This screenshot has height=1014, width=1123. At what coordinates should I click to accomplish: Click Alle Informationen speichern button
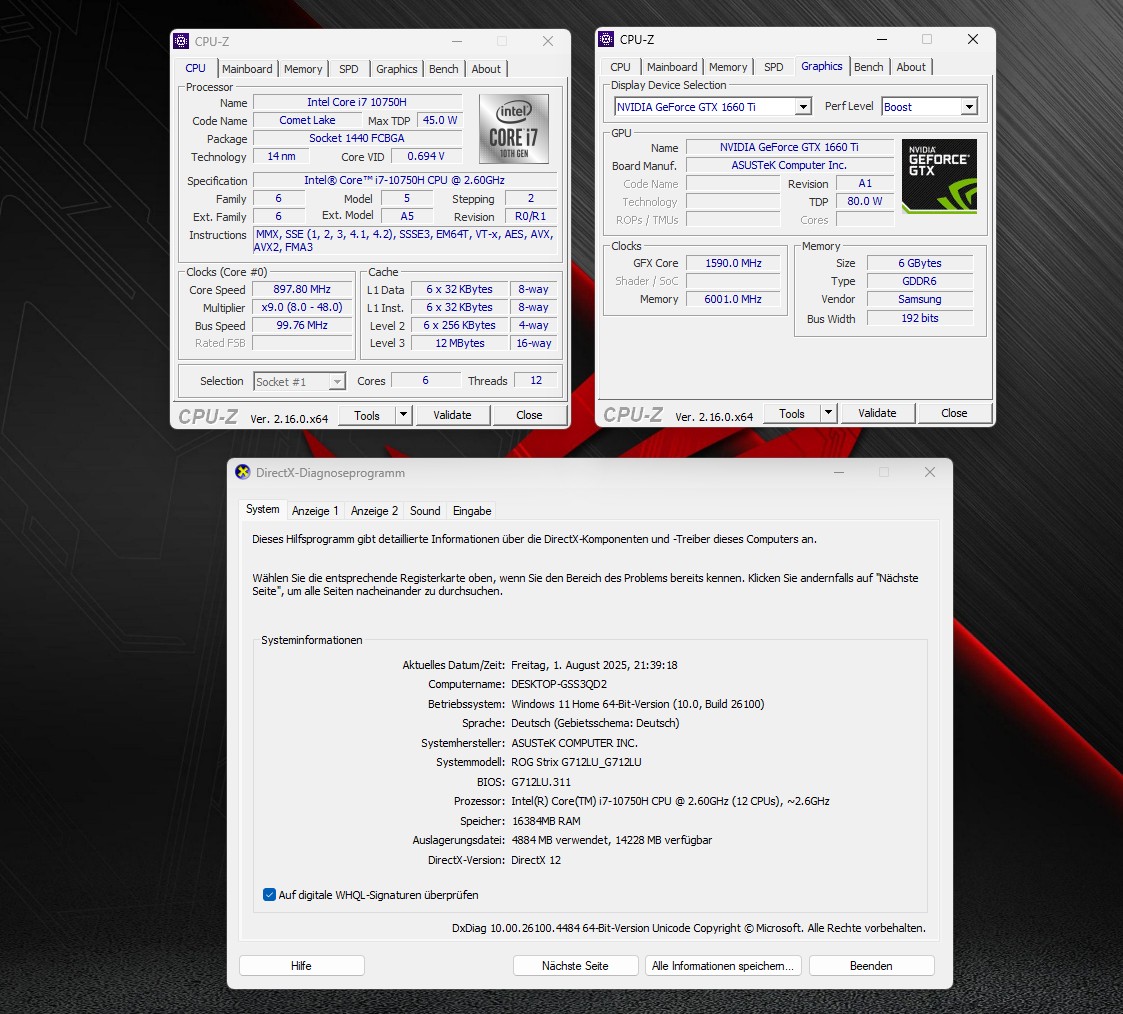pos(723,965)
